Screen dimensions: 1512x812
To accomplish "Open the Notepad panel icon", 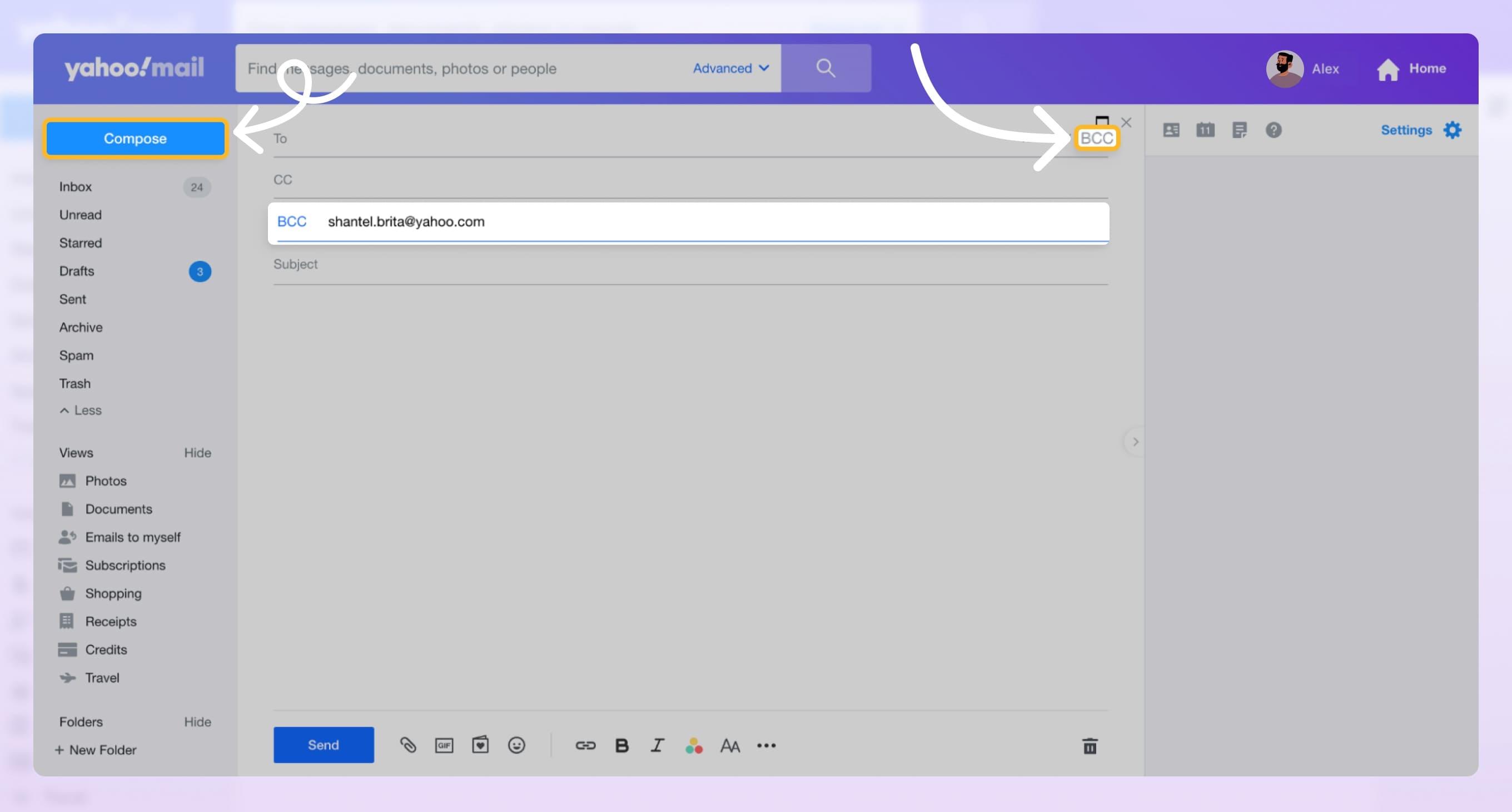I will (x=1240, y=130).
